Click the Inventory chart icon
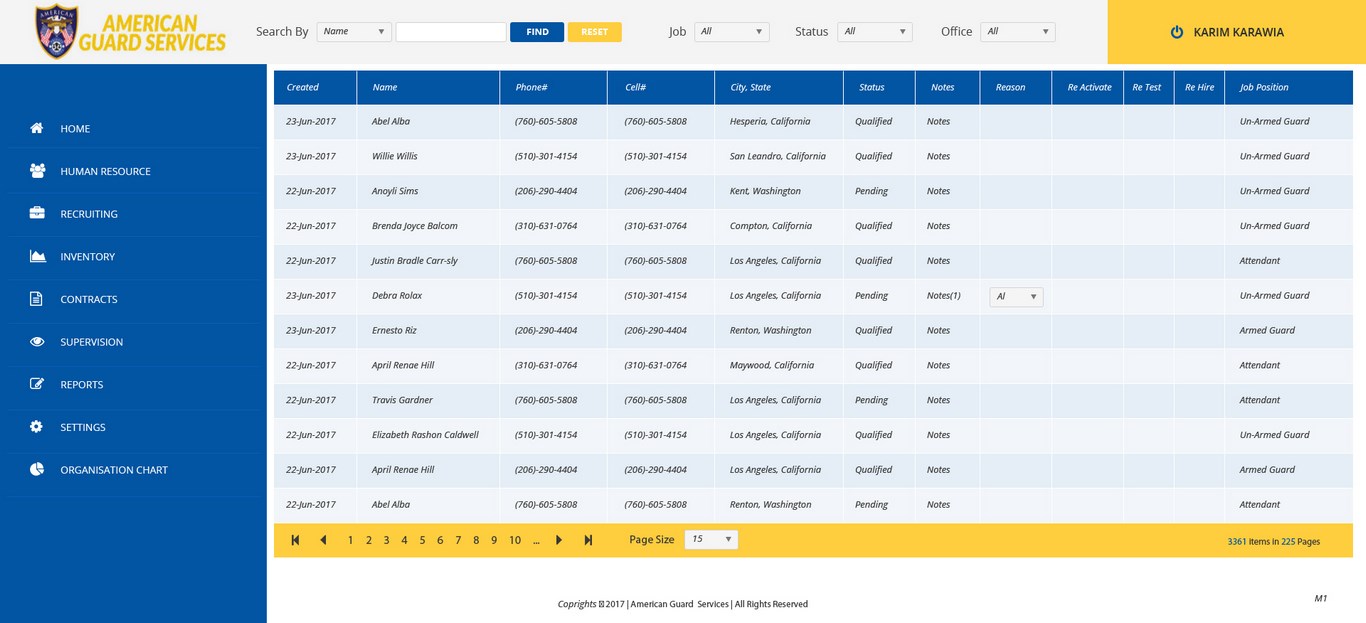The height and width of the screenshot is (623, 1366). (37, 256)
